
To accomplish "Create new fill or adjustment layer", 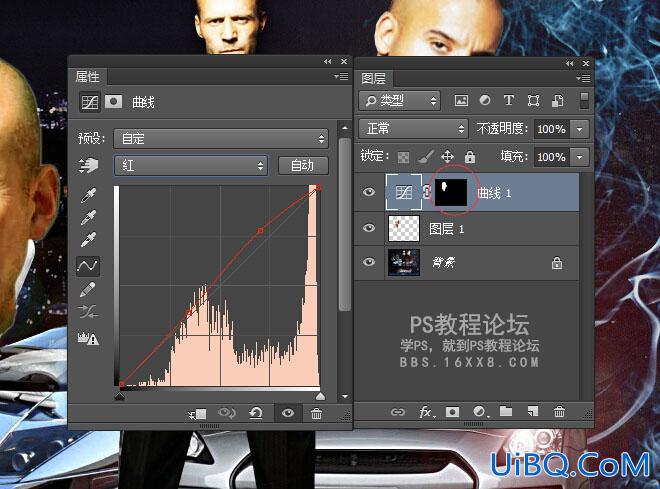I will click(x=480, y=412).
